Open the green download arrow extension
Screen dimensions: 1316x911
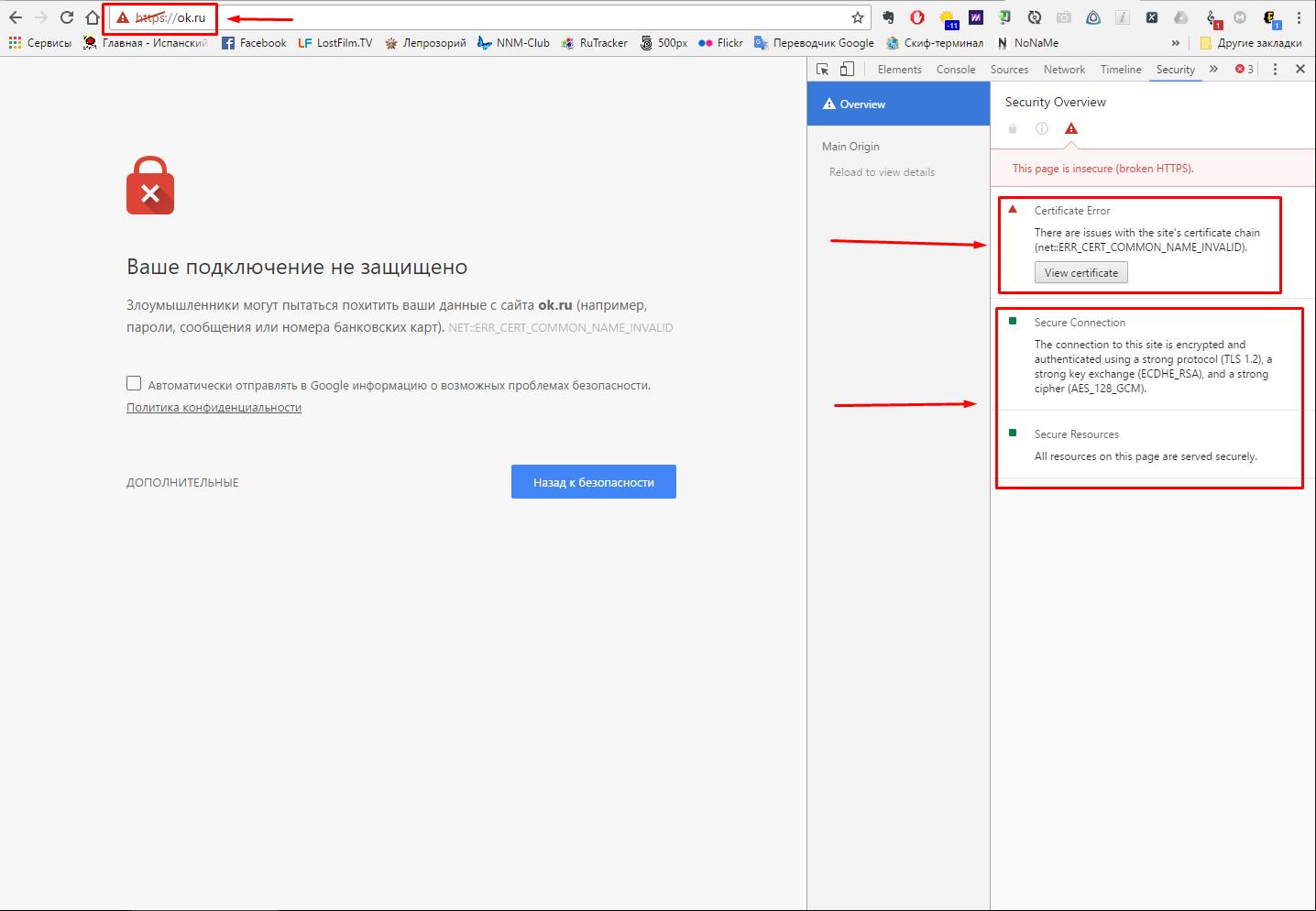[1005, 17]
